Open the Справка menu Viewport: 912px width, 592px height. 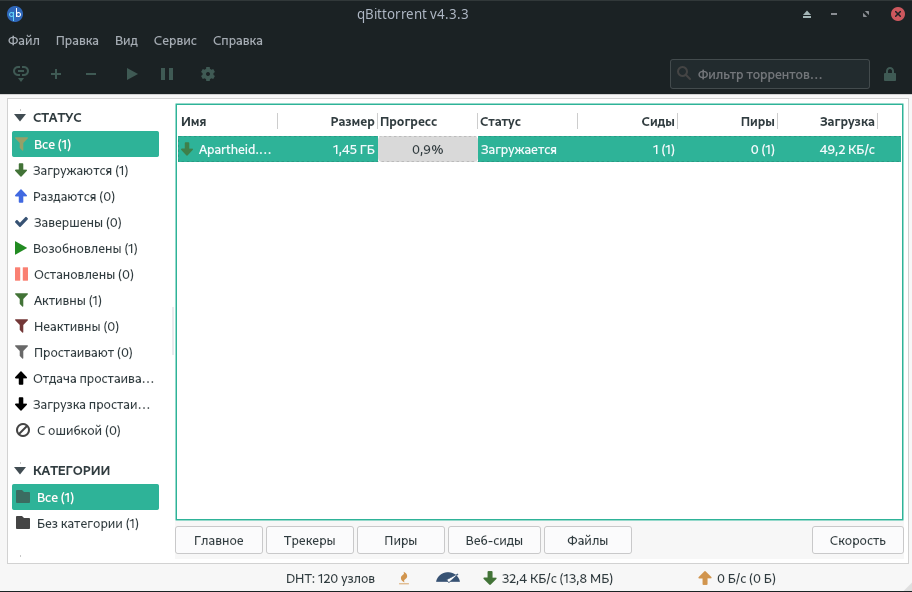click(x=237, y=41)
